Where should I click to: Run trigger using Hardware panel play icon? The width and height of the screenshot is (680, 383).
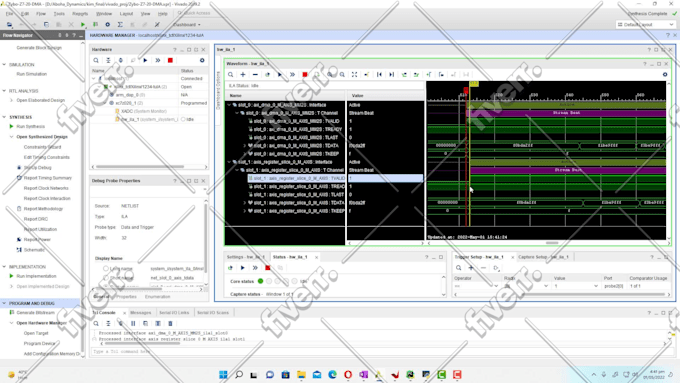(145, 60)
